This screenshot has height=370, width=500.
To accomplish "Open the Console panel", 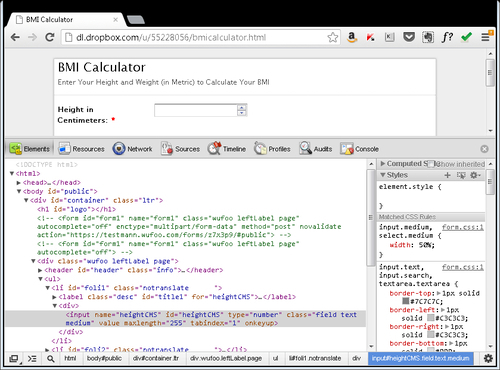I will [359, 149].
